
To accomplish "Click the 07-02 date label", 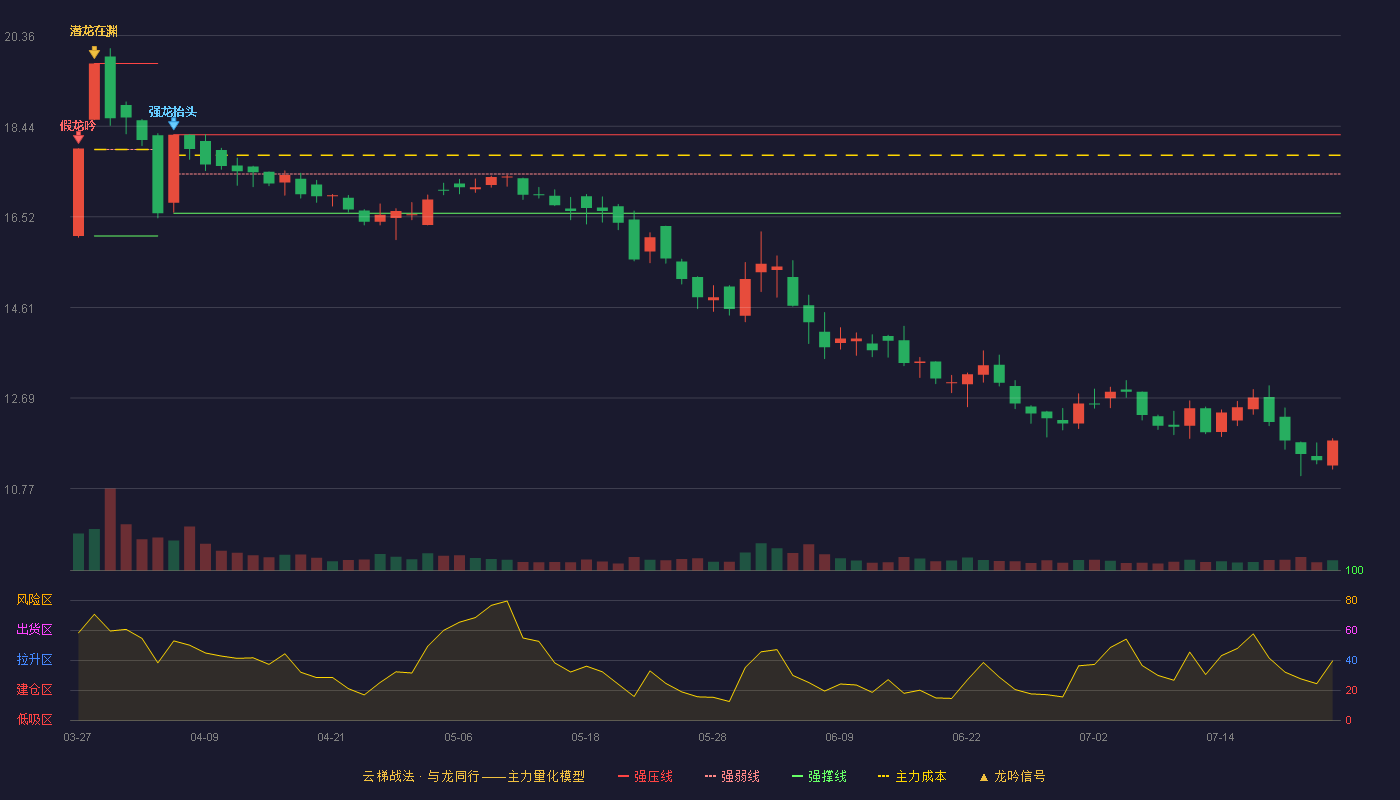I will coord(1093,737).
